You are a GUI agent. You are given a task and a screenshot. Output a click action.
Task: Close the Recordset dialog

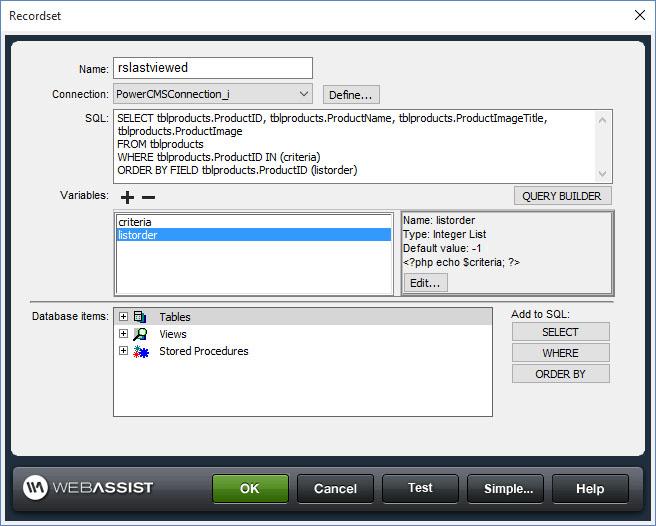(x=640, y=15)
